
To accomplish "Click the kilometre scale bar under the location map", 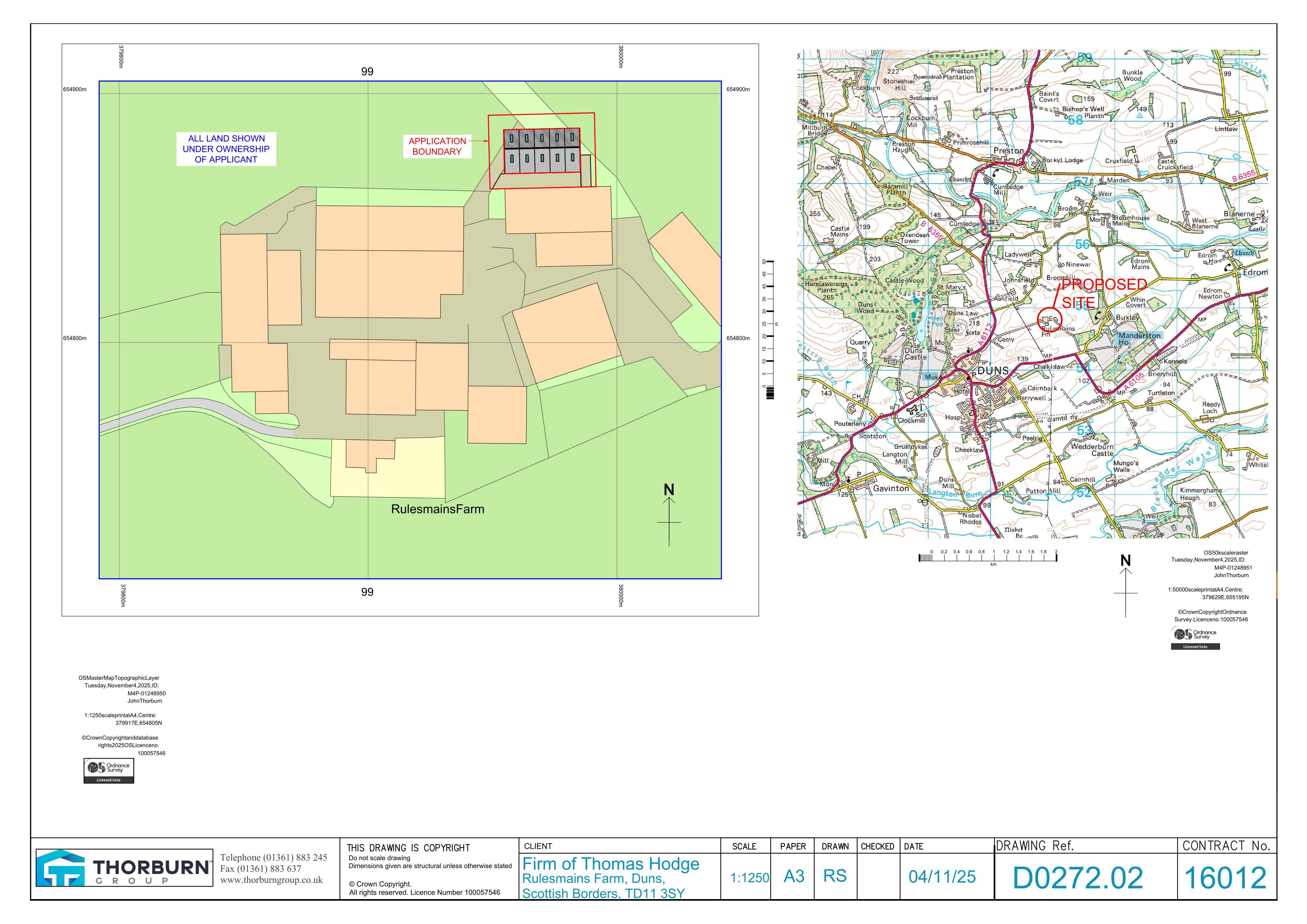I will point(988,557).
